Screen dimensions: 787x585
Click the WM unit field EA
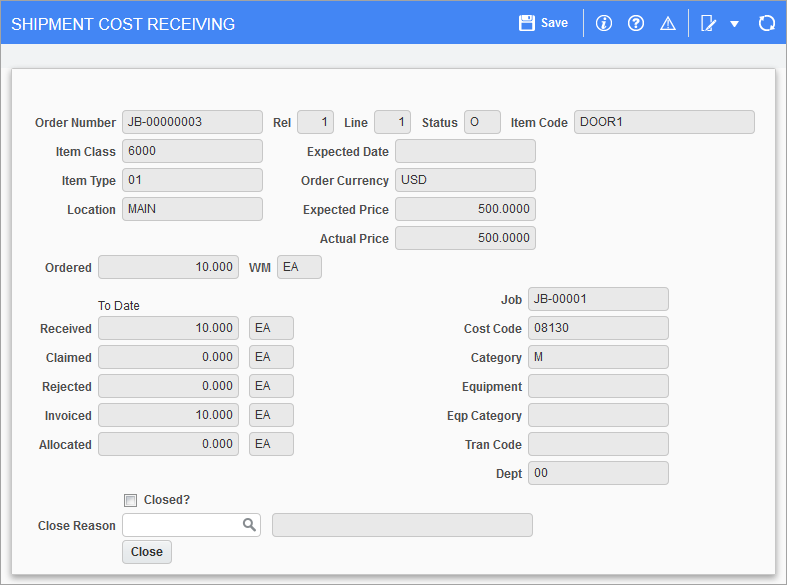point(299,267)
